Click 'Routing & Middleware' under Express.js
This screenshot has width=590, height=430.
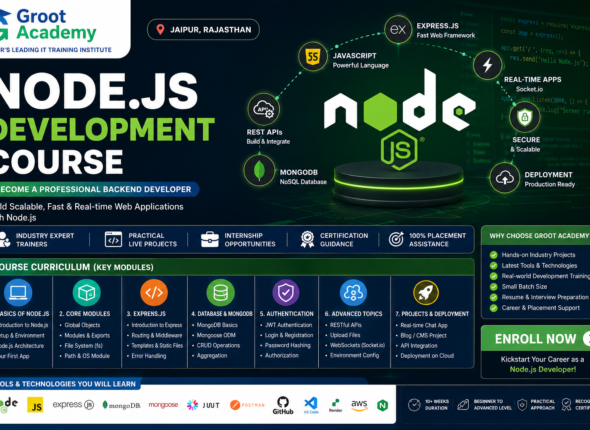point(157,335)
